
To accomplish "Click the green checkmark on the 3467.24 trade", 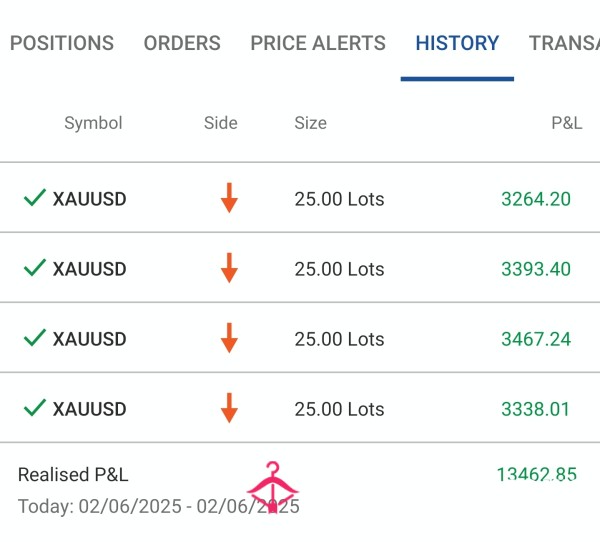I will click(x=35, y=338).
